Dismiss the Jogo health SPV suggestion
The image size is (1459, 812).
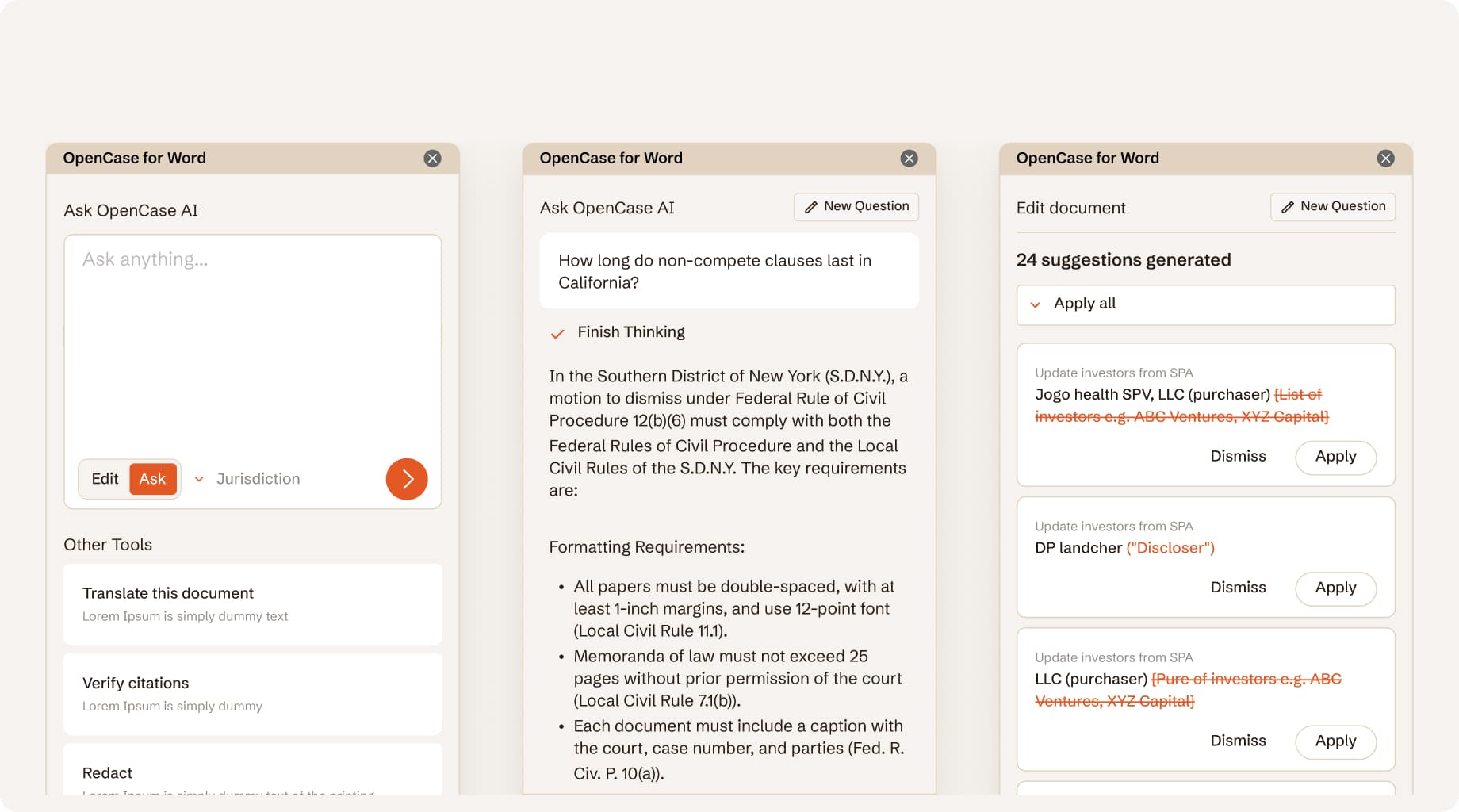point(1238,457)
